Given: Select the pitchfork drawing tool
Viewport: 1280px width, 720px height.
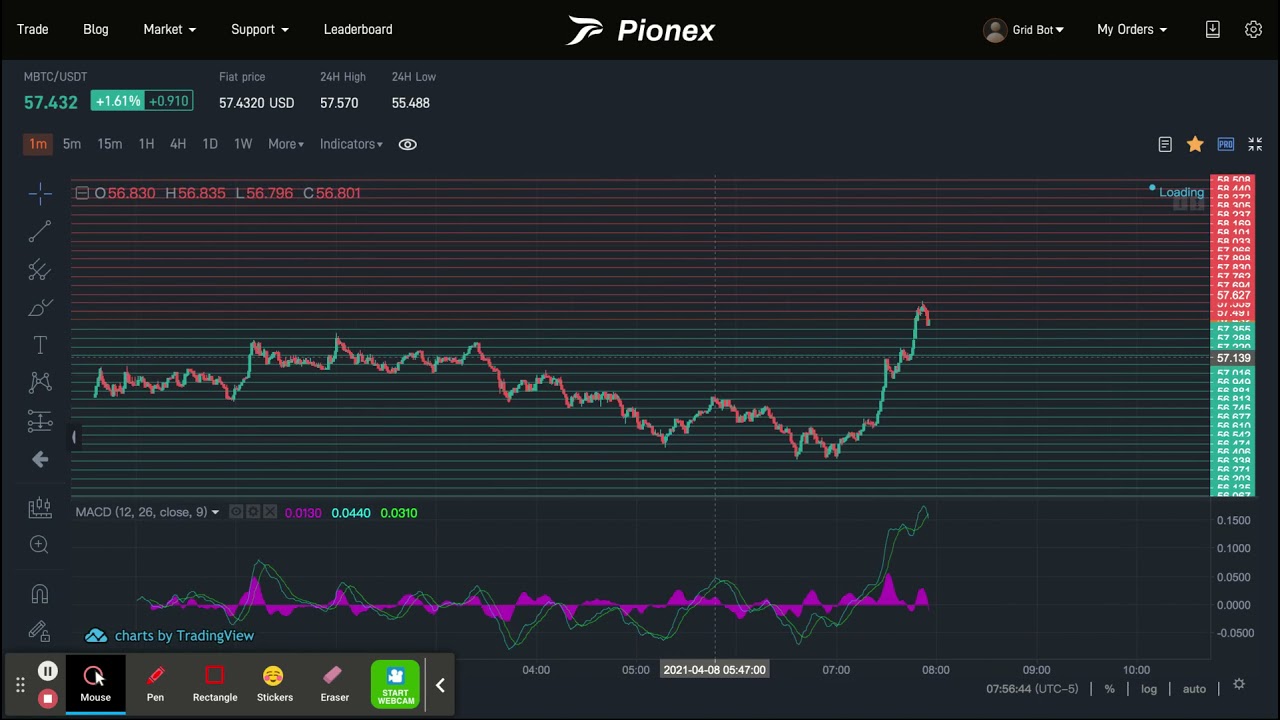Looking at the screenshot, I should 40,270.
